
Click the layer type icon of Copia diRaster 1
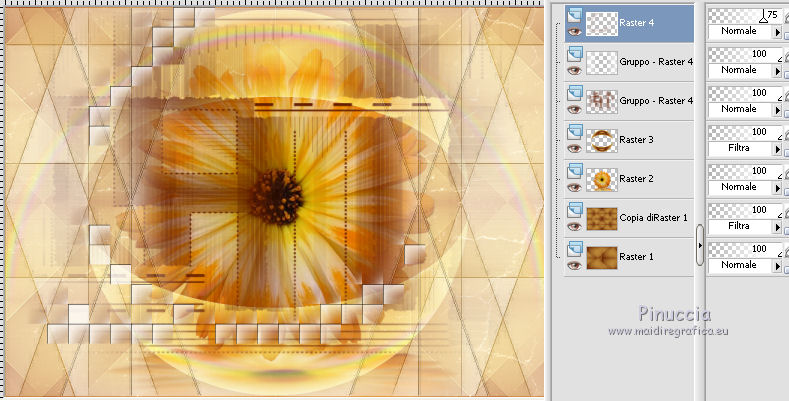[x=575, y=209]
